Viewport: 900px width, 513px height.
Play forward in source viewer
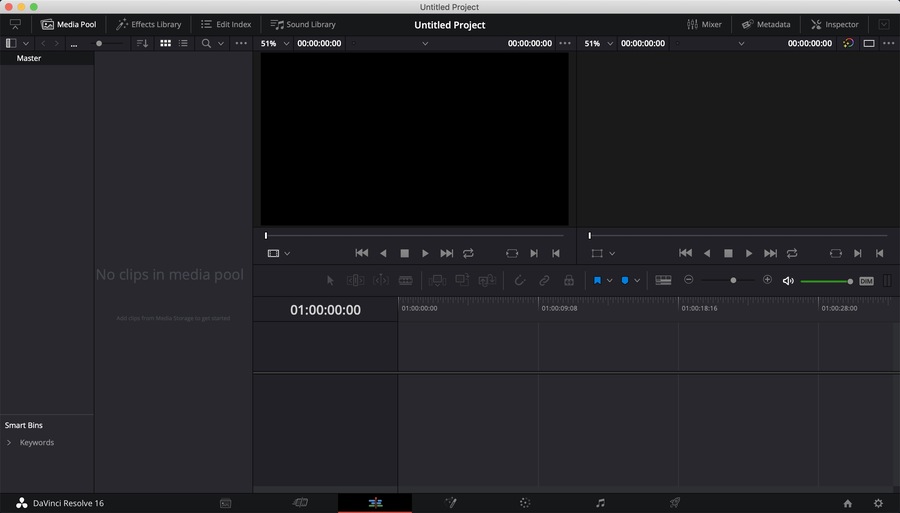pos(425,253)
